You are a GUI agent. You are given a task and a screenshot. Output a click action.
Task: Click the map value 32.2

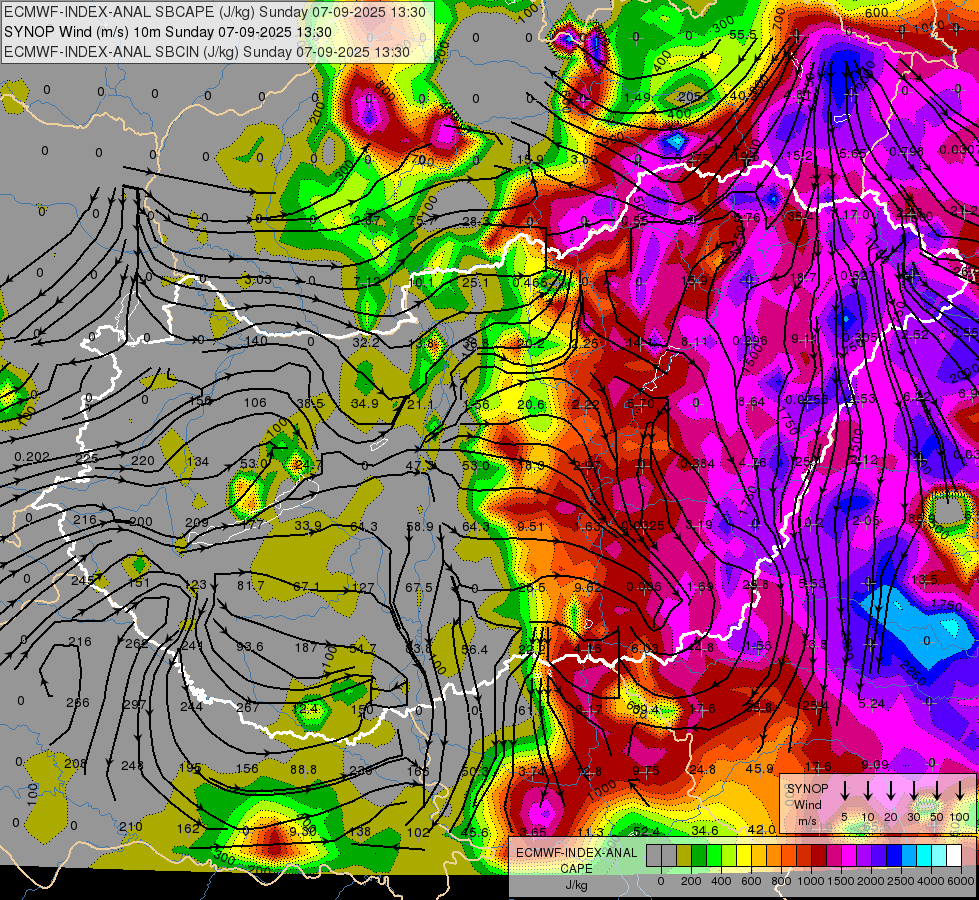pyautogui.click(x=366, y=342)
